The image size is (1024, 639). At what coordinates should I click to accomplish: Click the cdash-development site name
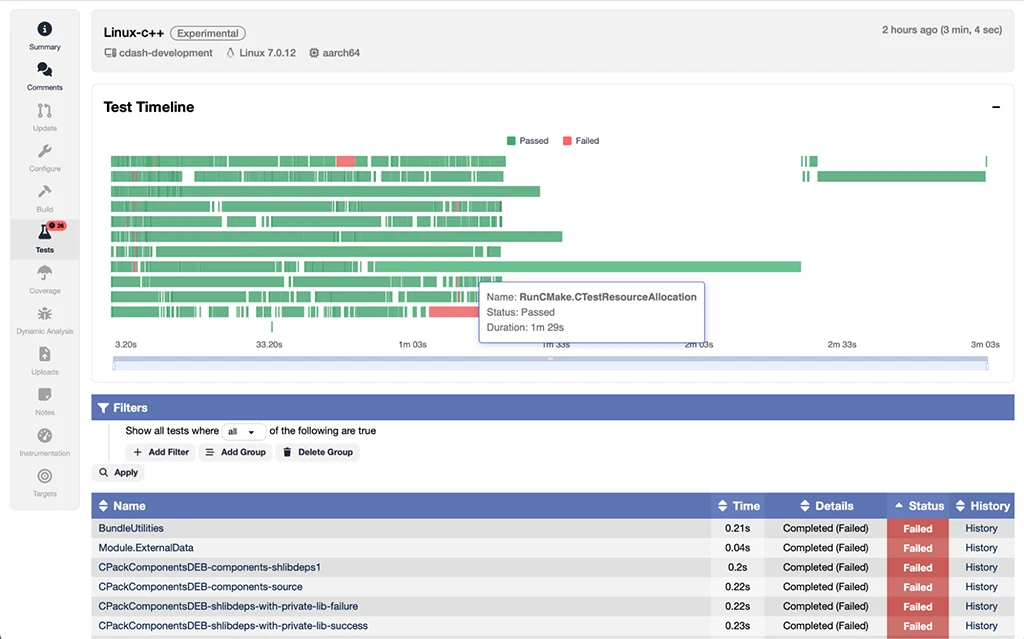click(165, 53)
